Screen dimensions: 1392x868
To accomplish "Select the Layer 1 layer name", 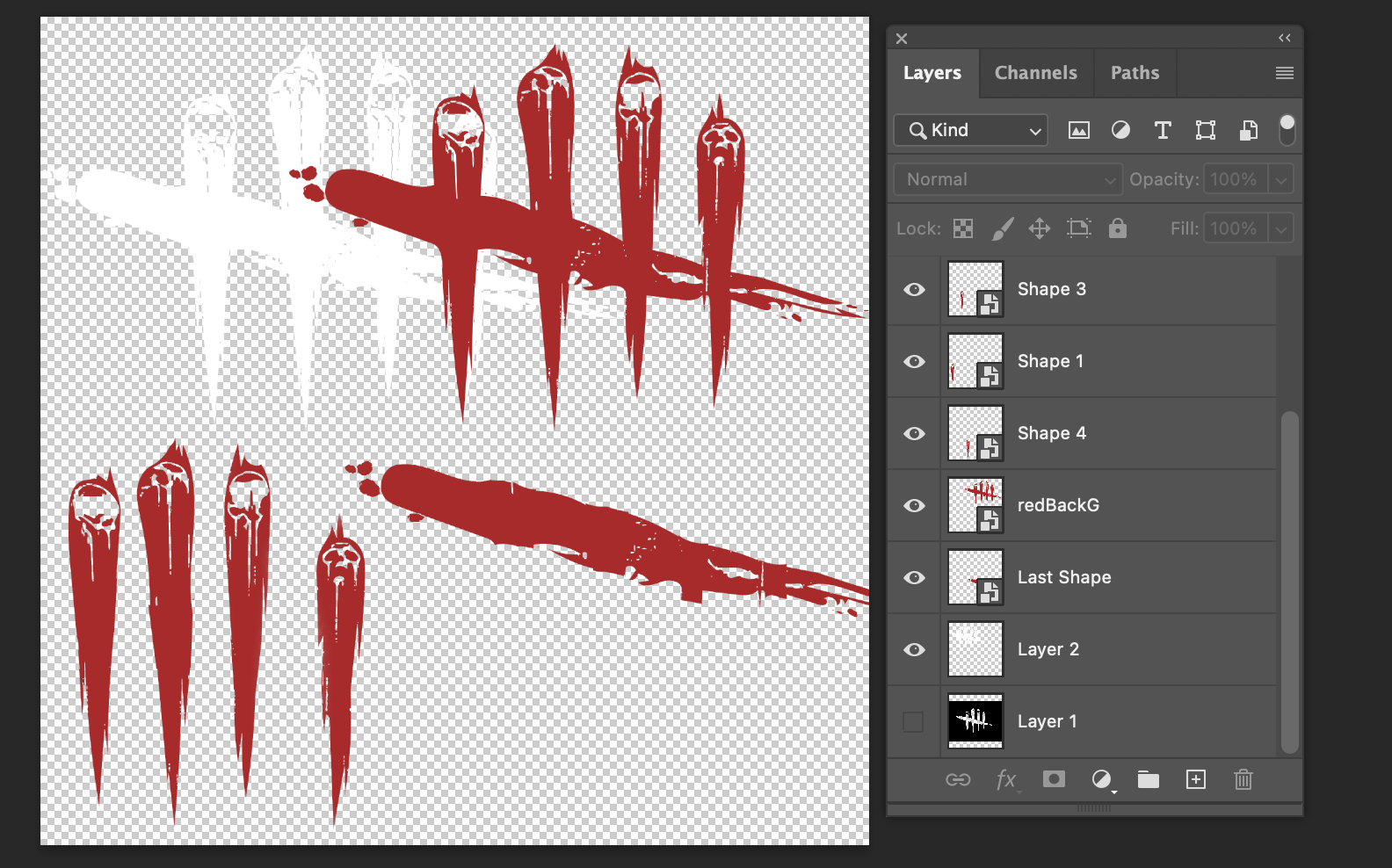I will click(1048, 721).
